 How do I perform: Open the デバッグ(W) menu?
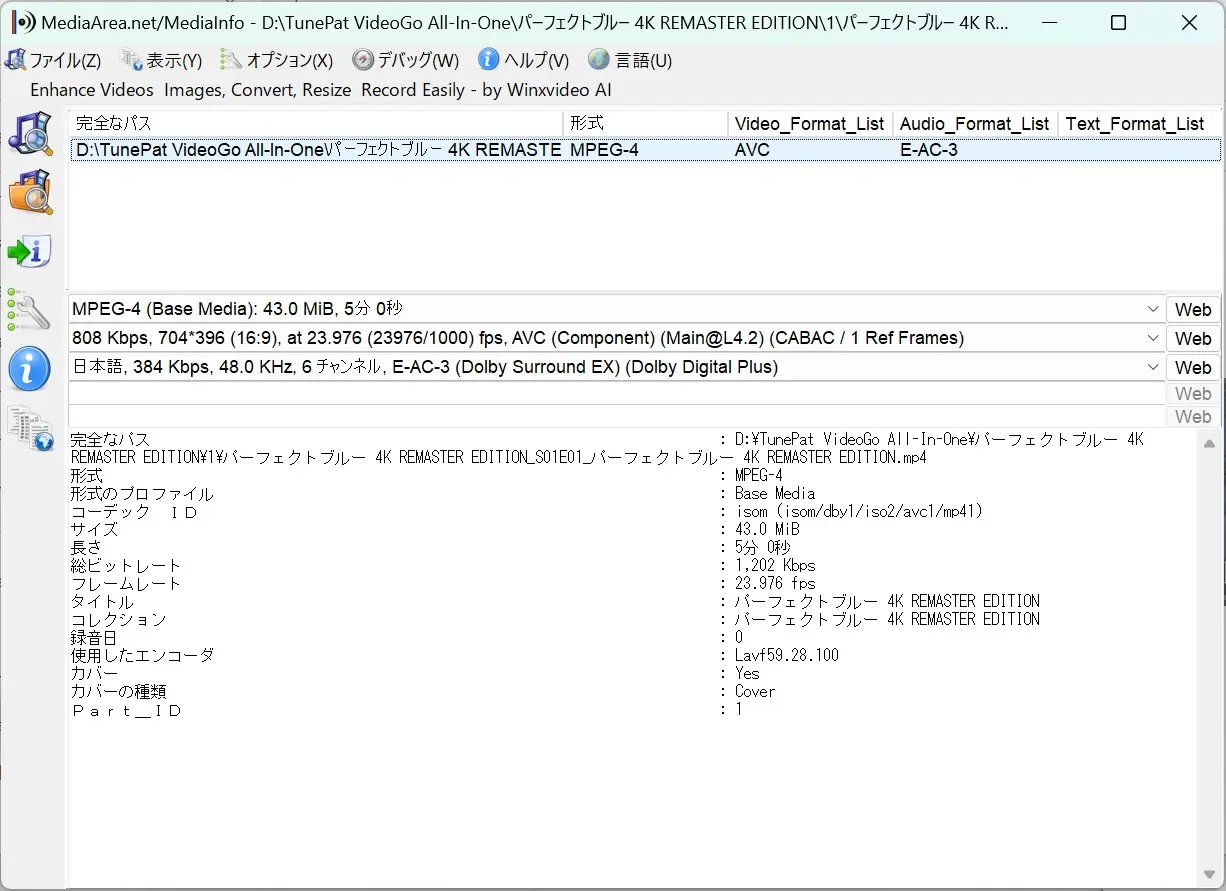click(x=406, y=60)
